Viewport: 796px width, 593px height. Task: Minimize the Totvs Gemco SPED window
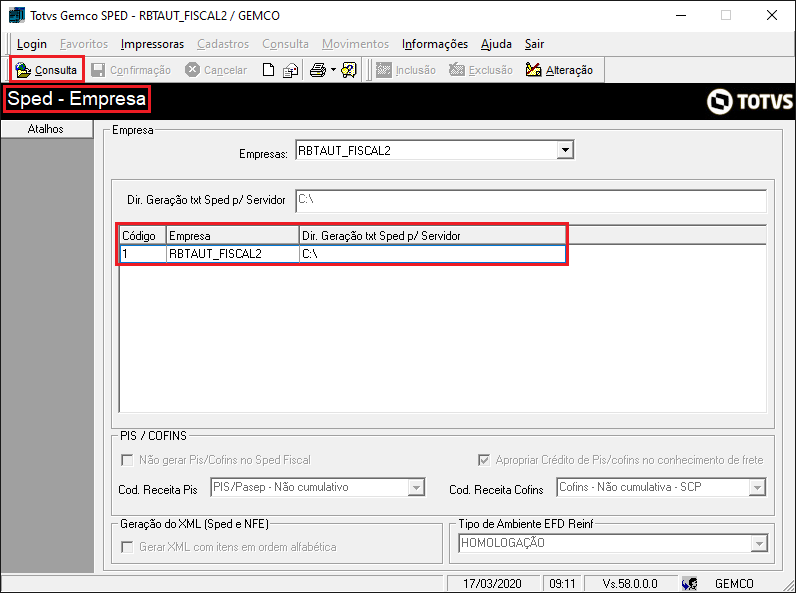(681, 15)
